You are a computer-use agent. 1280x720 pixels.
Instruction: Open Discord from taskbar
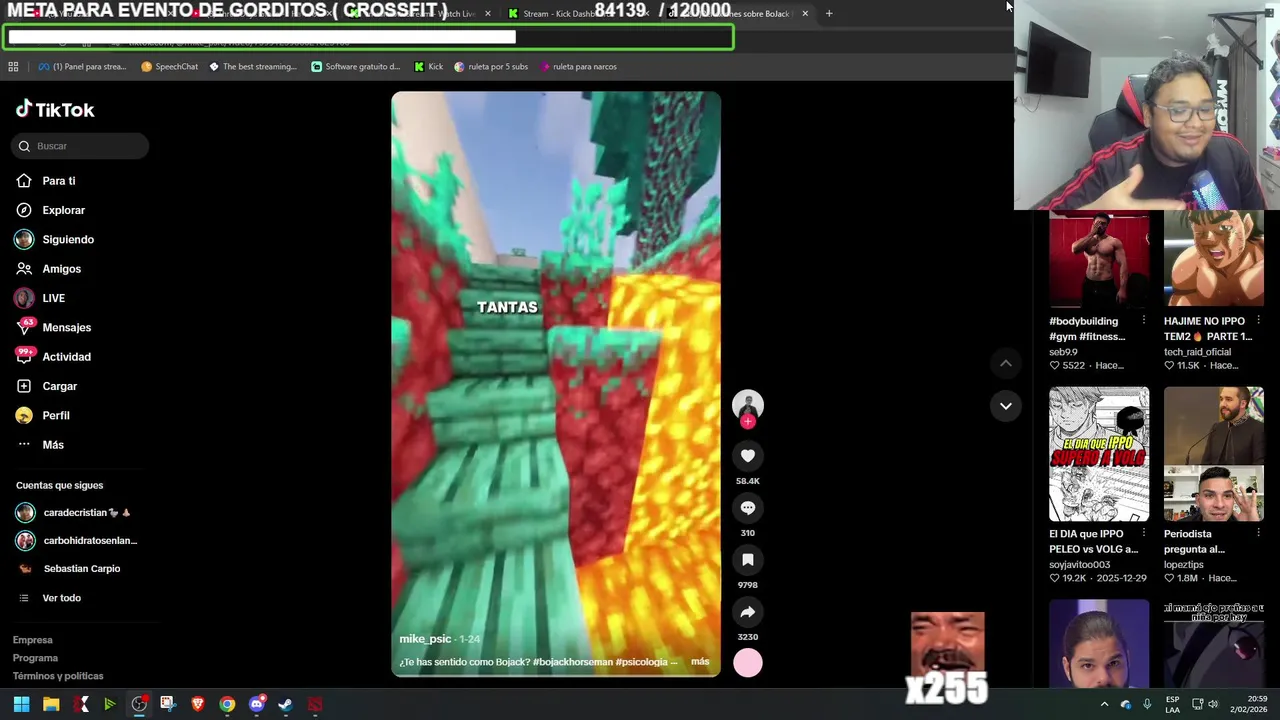click(x=256, y=704)
